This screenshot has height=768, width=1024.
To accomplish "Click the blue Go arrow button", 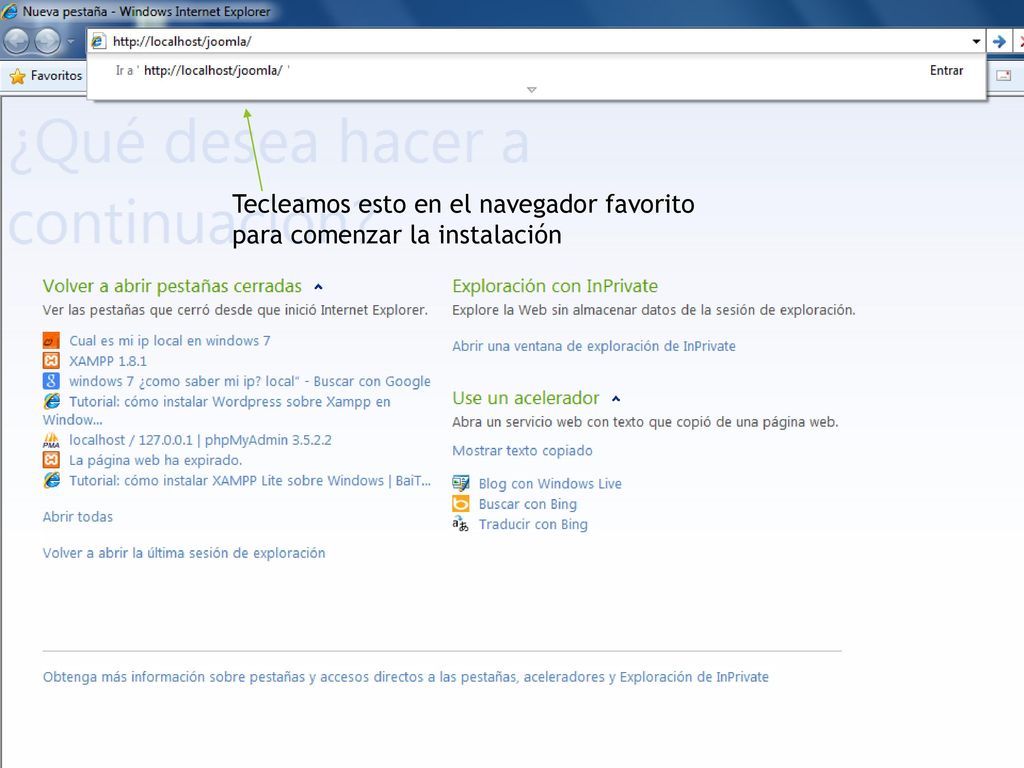I will pos(999,42).
